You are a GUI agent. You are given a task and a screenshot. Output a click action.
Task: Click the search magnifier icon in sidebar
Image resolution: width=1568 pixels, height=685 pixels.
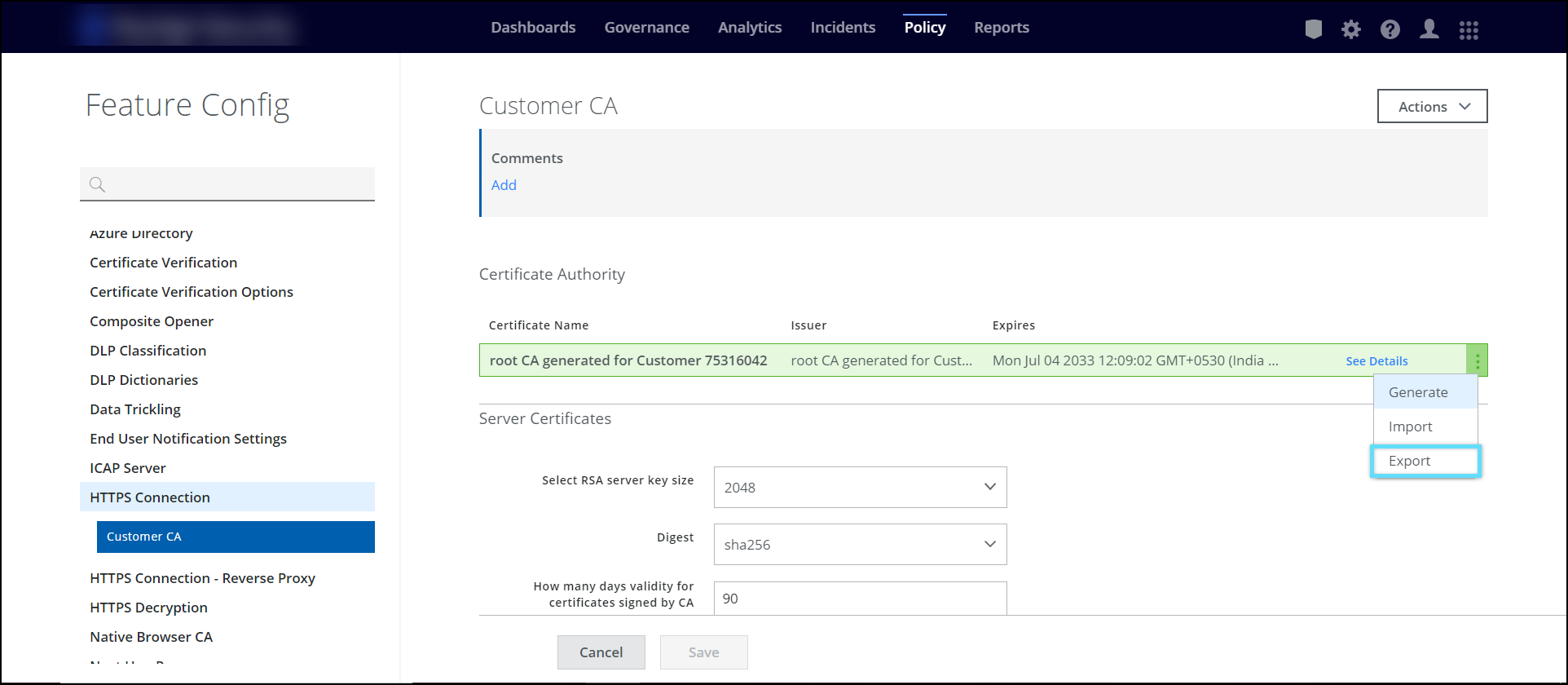click(x=98, y=184)
